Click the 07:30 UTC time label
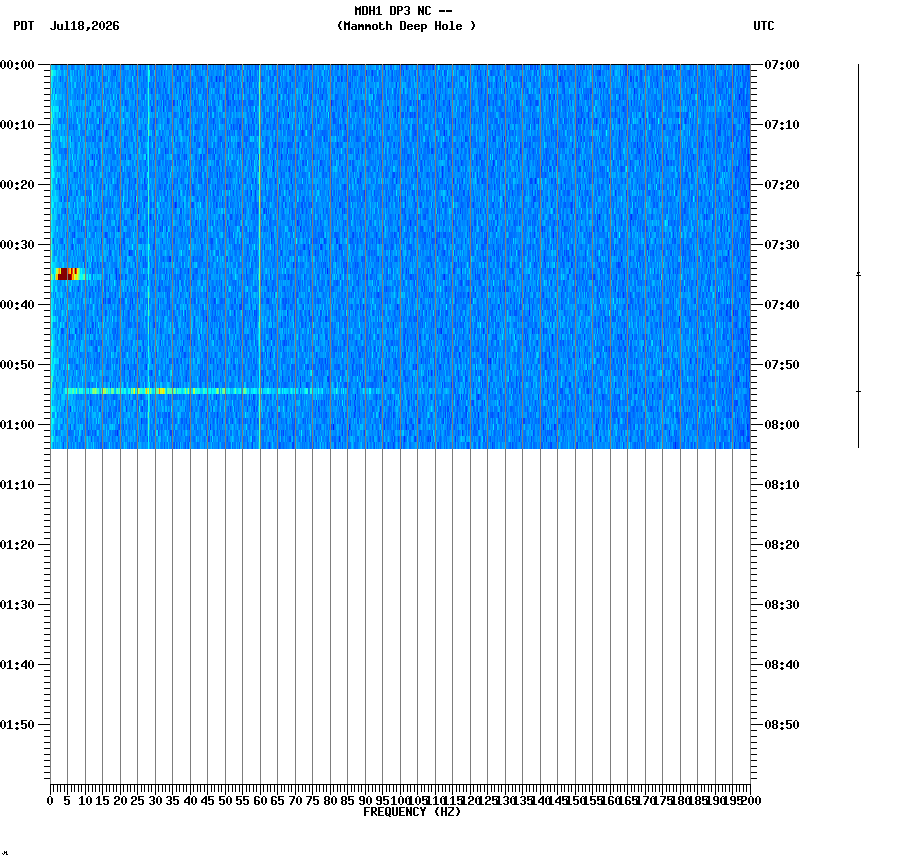Image resolution: width=902 pixels, height=864 pixels. (x=782, y=244)
